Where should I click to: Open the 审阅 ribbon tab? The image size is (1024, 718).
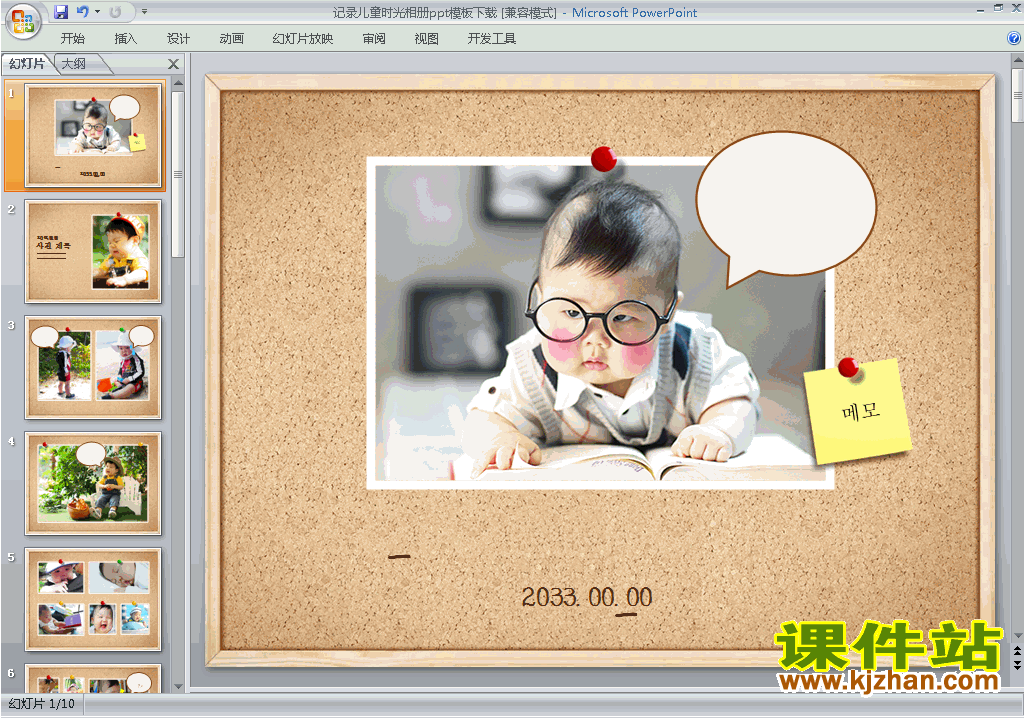tap(374, 39)
